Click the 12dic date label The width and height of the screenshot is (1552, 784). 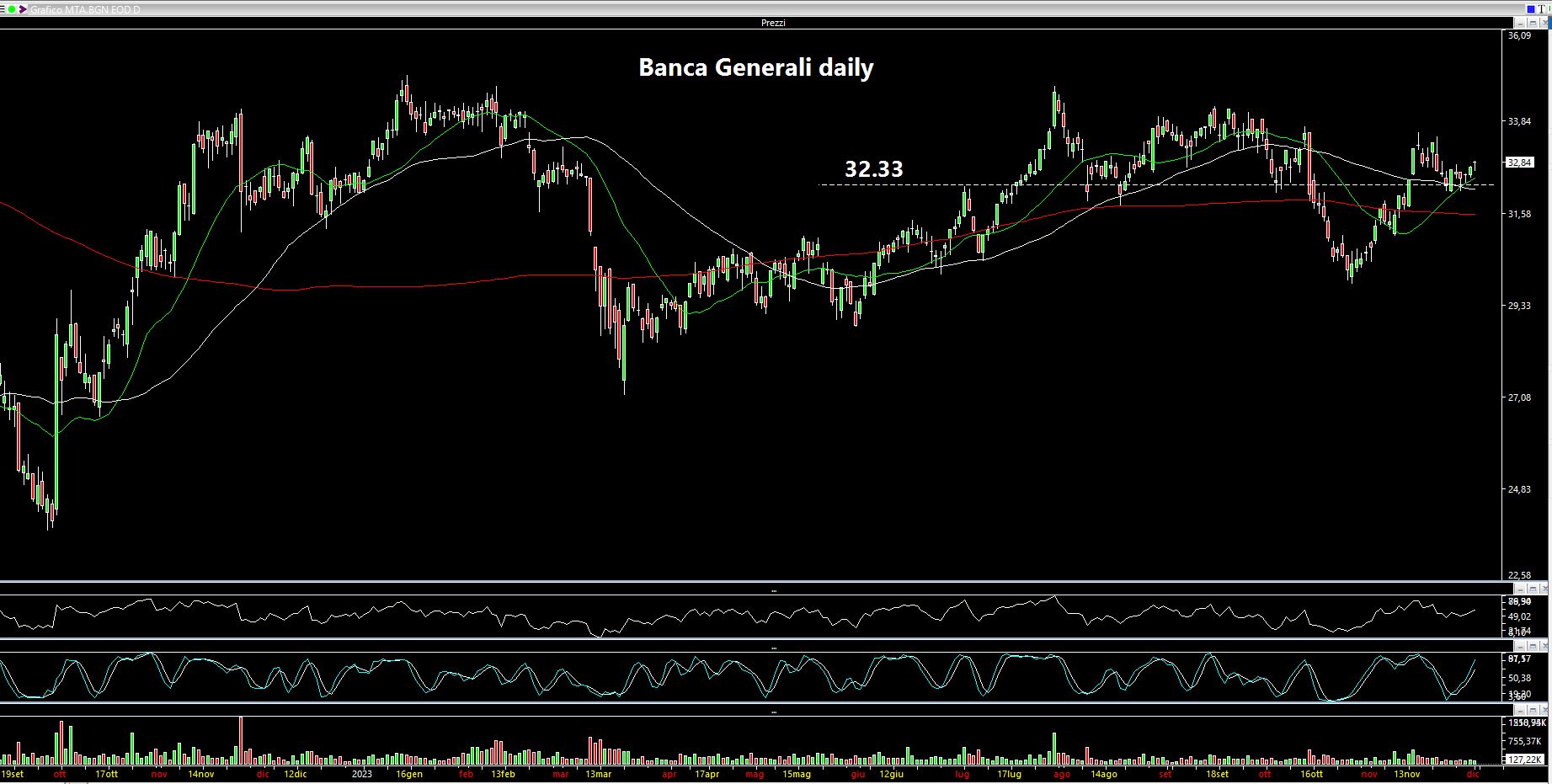tap(296, 774)
